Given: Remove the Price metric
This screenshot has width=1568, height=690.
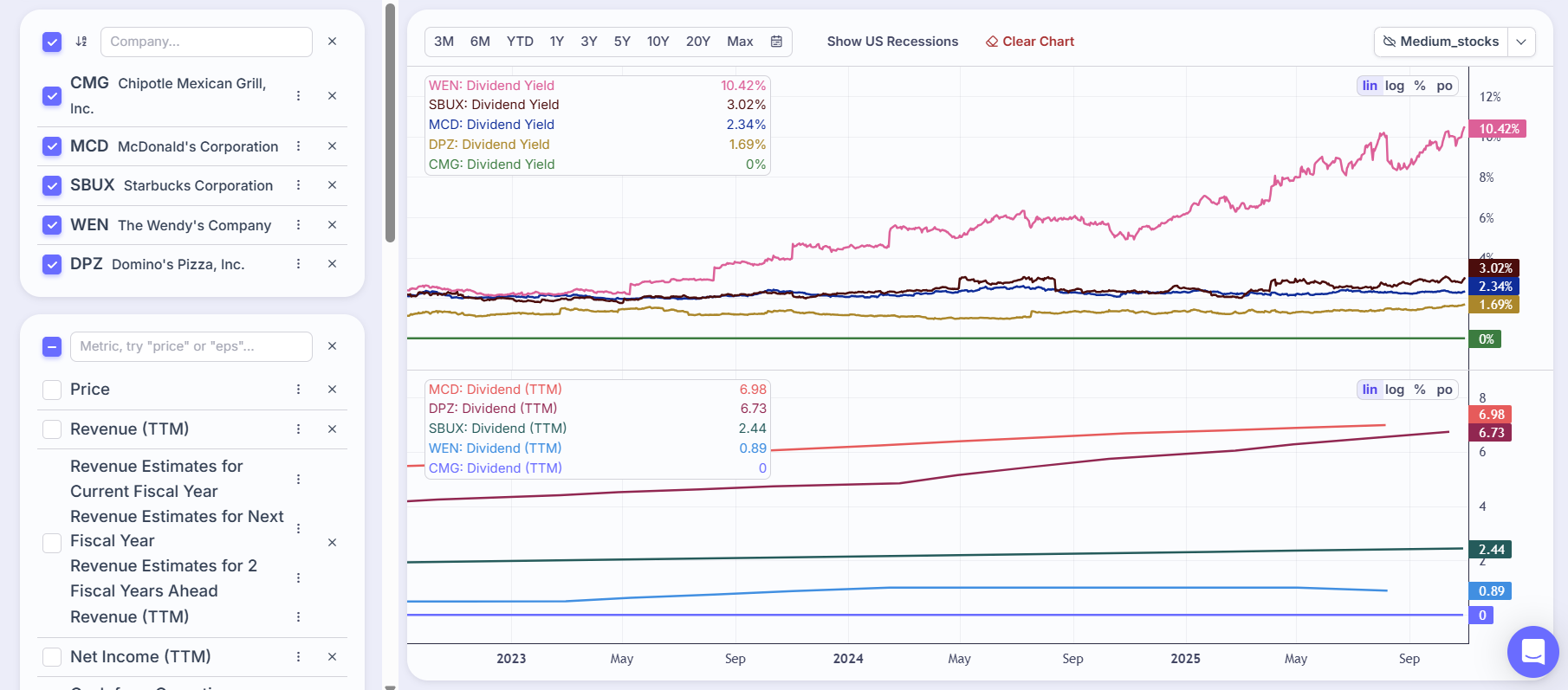Looking at the screenshot, I should pyautogui.click(x=332, y=390).
